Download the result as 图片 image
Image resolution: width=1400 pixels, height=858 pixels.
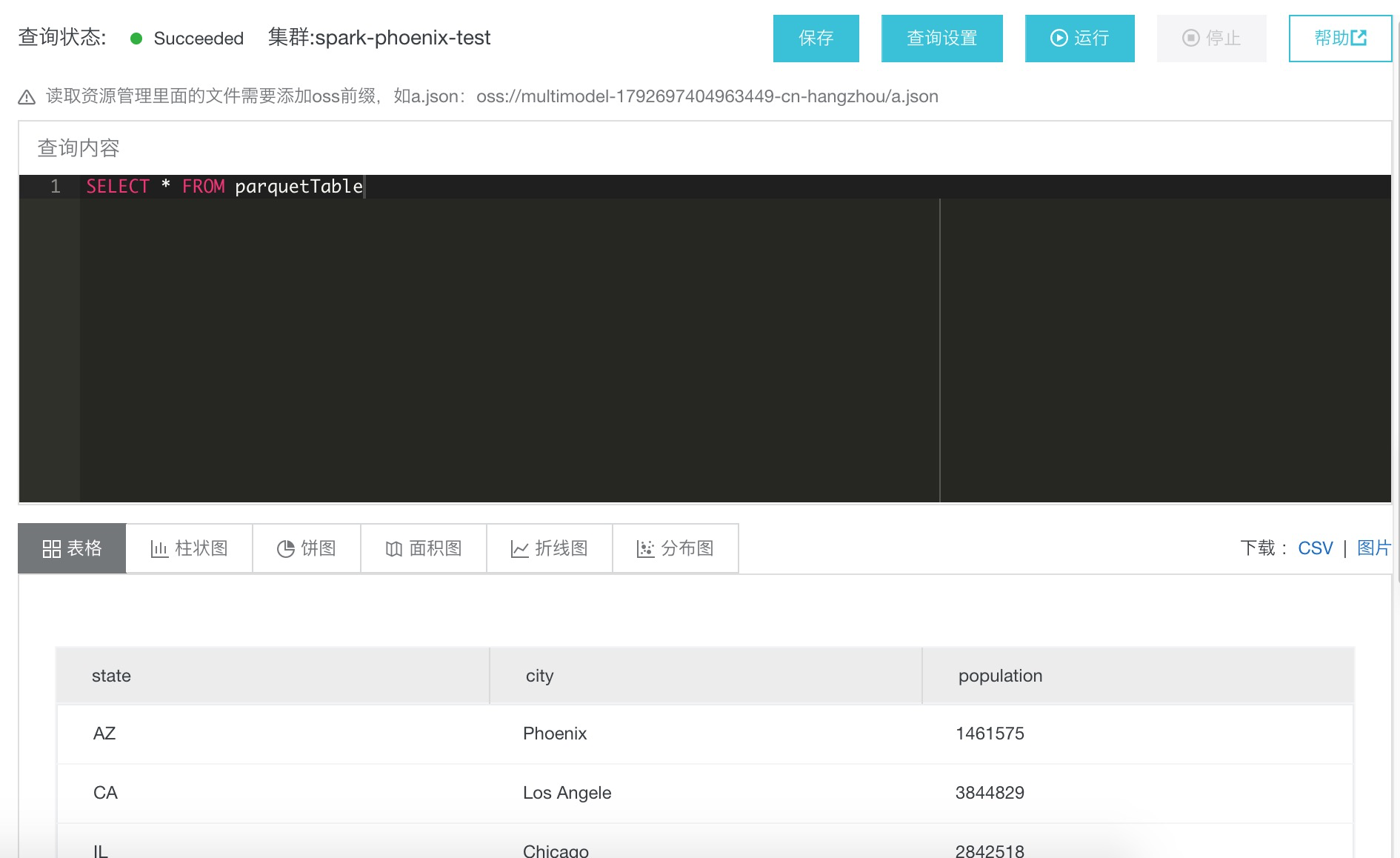pos(1375,548)
